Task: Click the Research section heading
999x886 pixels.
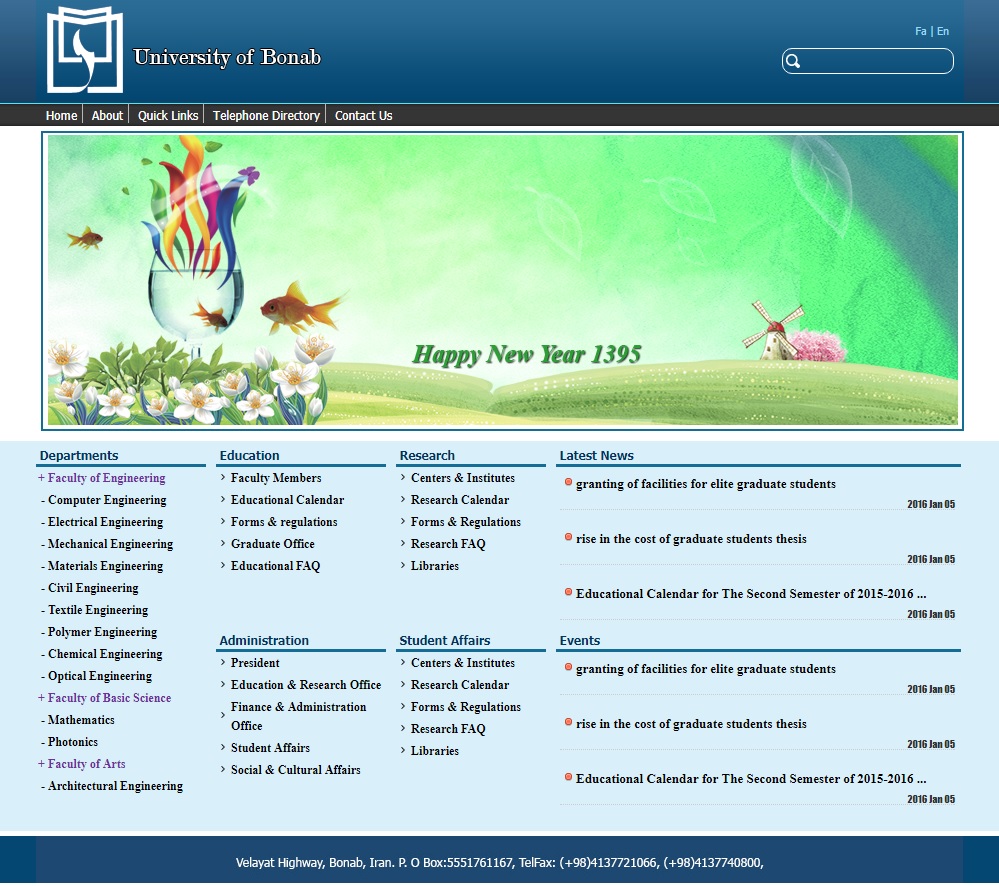Action: pos(427,455)
